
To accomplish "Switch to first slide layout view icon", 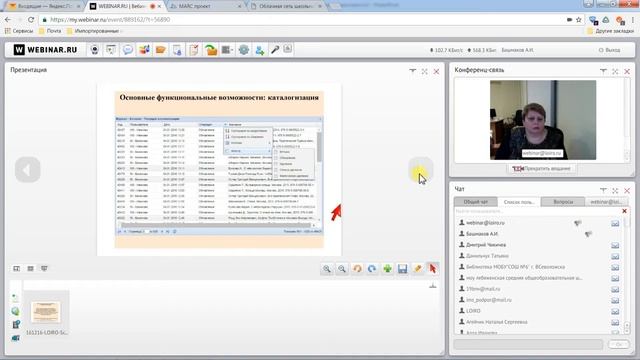I will coord(17,269).
